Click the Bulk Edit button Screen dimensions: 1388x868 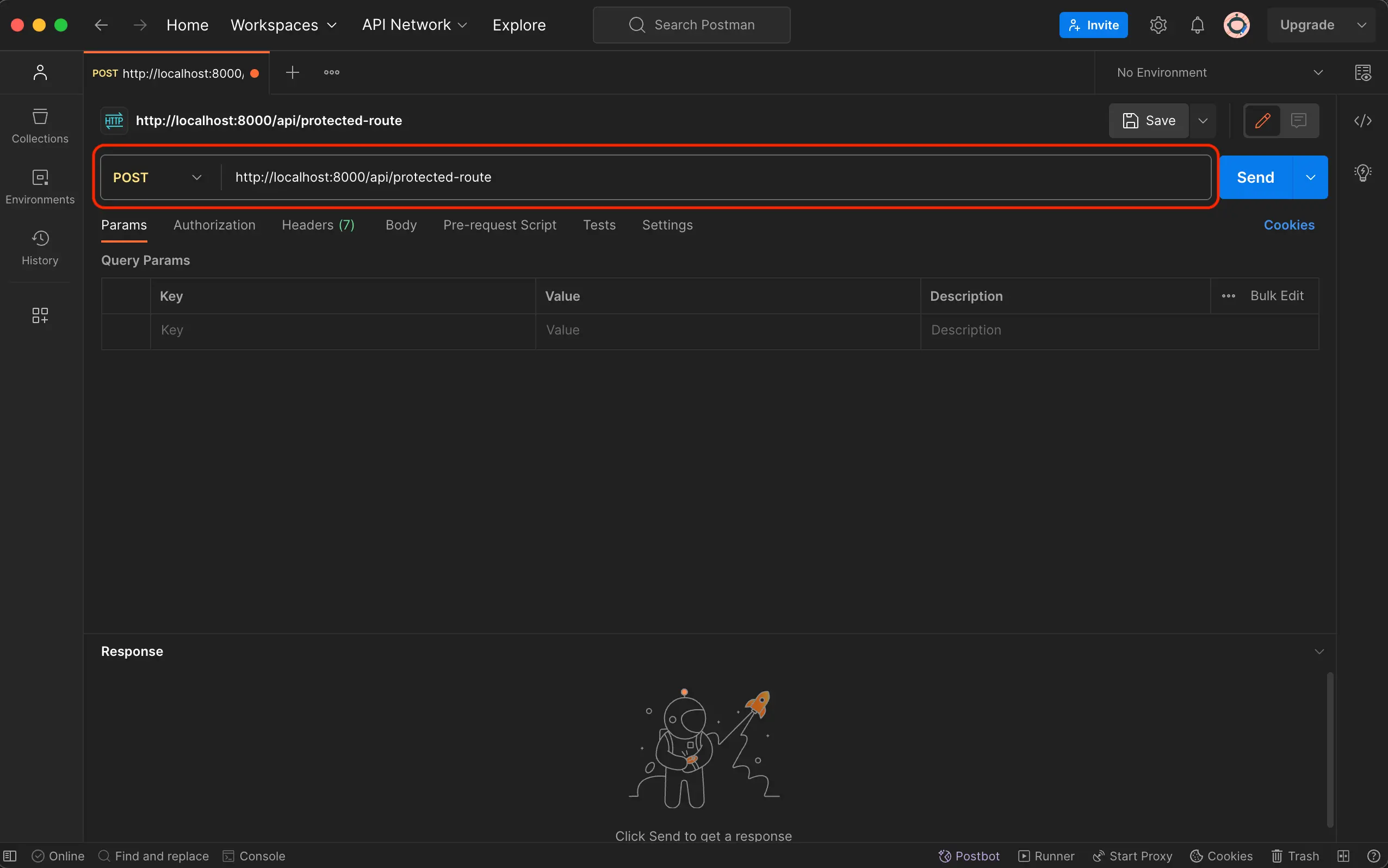(x=1277, y=296)
